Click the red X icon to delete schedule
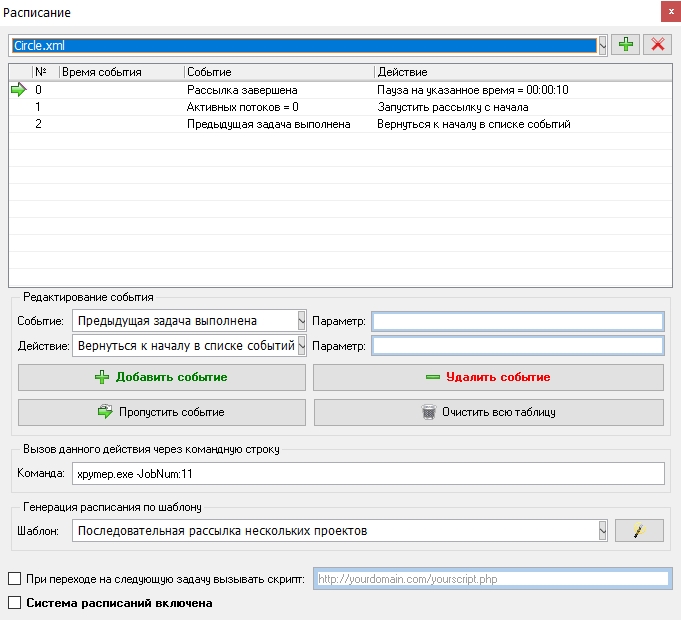Image resolution: width=681 pixels, height=621 pixels. click(657, 45)
